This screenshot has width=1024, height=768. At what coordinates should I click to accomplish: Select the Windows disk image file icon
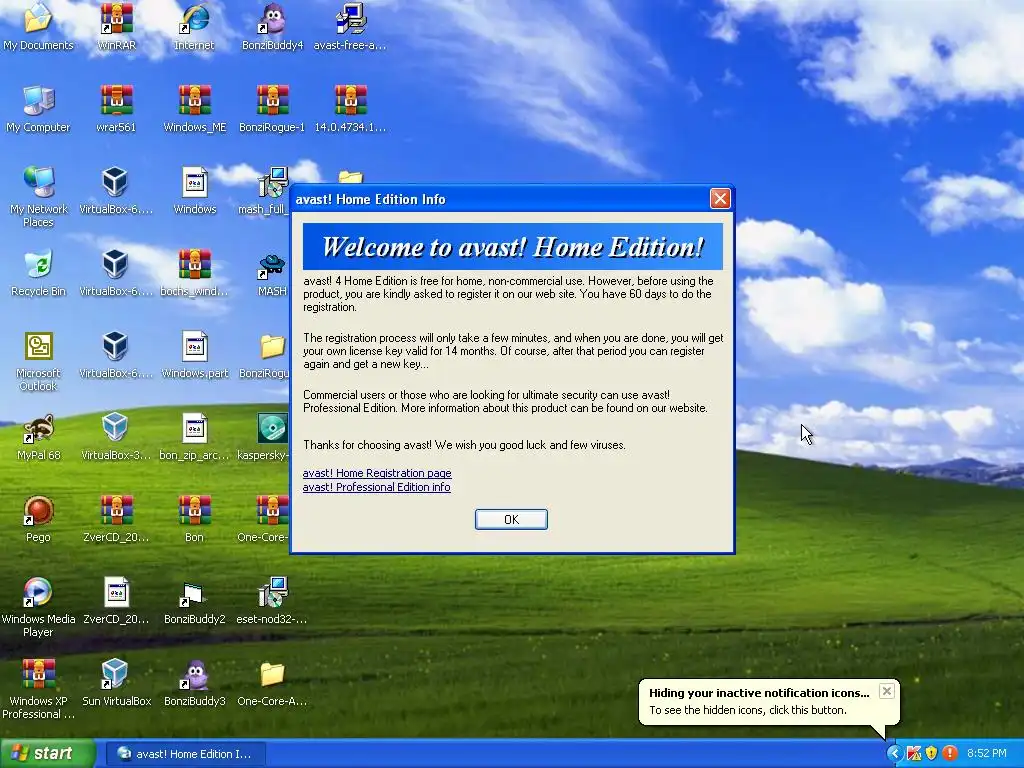coord(195,191)
